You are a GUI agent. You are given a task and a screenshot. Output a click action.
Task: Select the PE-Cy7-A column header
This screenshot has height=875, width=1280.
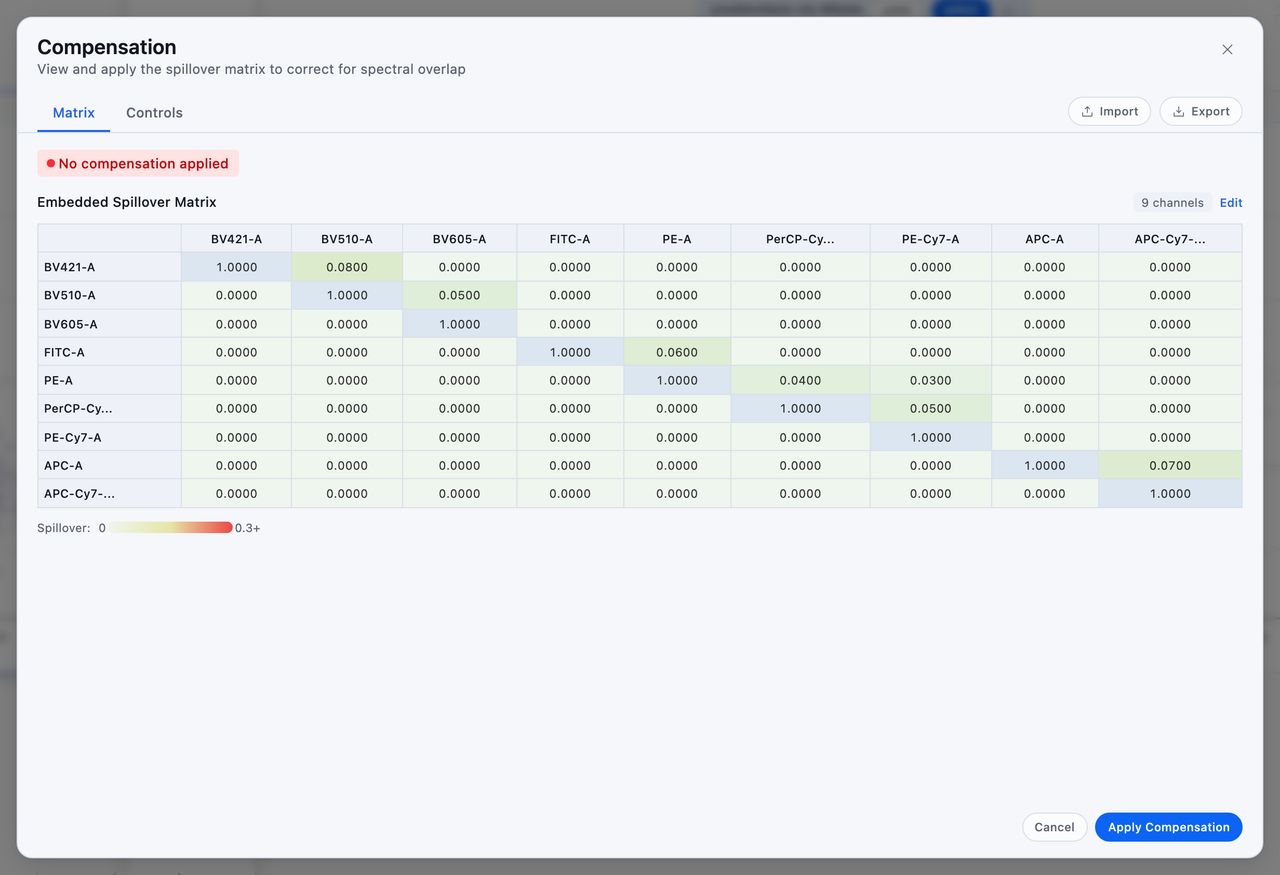tap(931, 239)
